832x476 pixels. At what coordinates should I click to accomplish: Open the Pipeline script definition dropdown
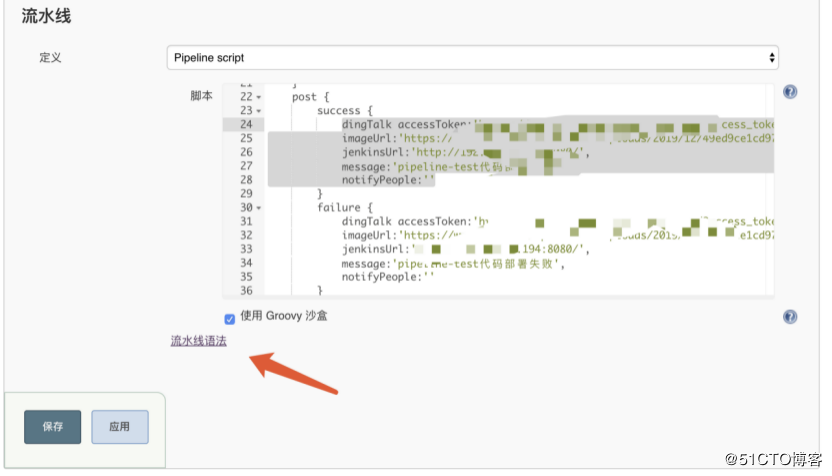click(x=472, y=58)
